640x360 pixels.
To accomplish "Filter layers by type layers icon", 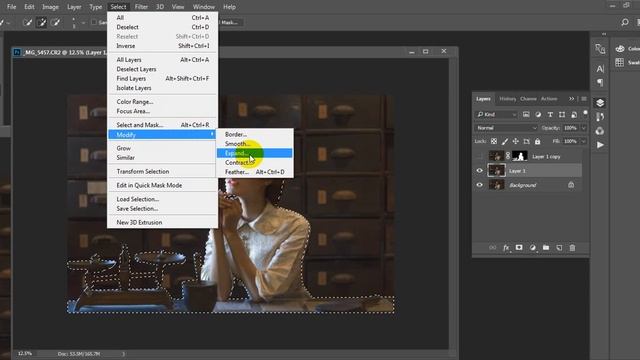I will [550, 115].
